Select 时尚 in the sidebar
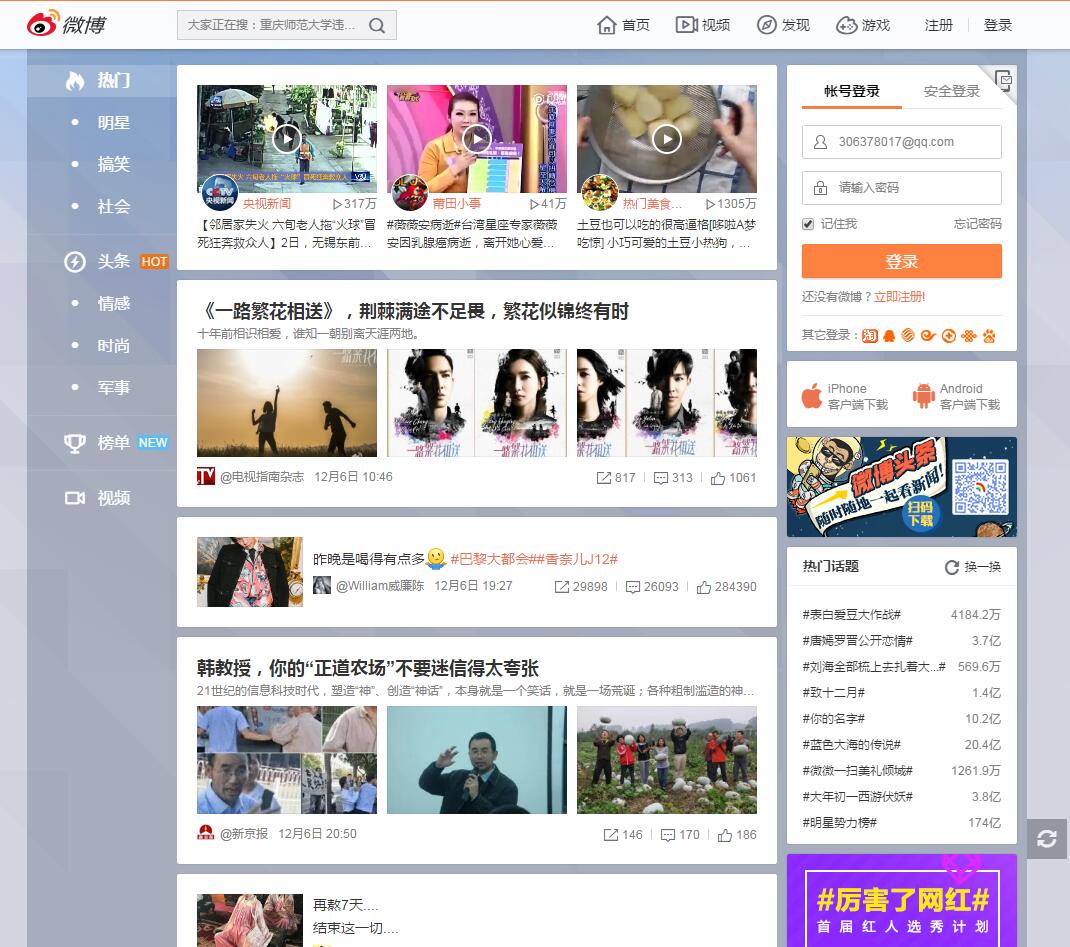The image size is (1070, 947). pyautogui.click(x=113, y=346)
